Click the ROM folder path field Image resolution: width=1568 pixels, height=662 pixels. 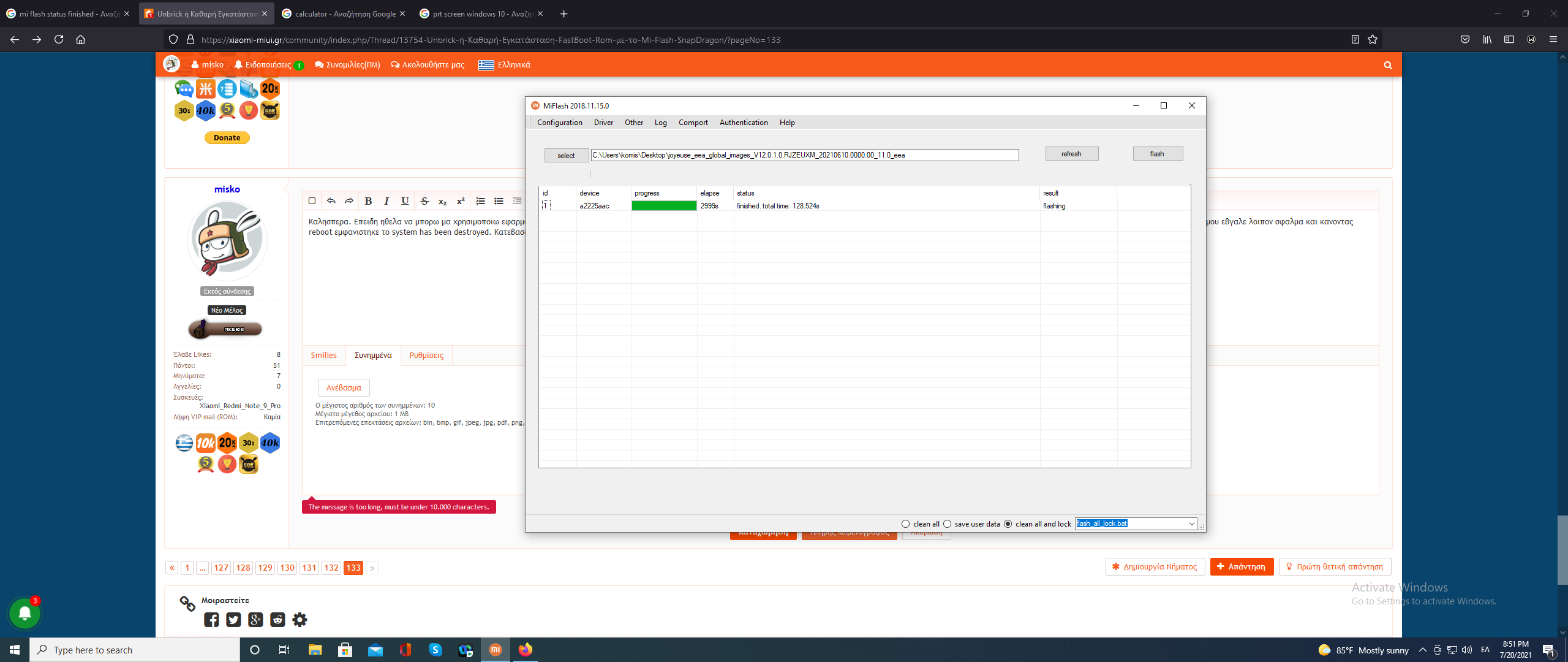804,155
